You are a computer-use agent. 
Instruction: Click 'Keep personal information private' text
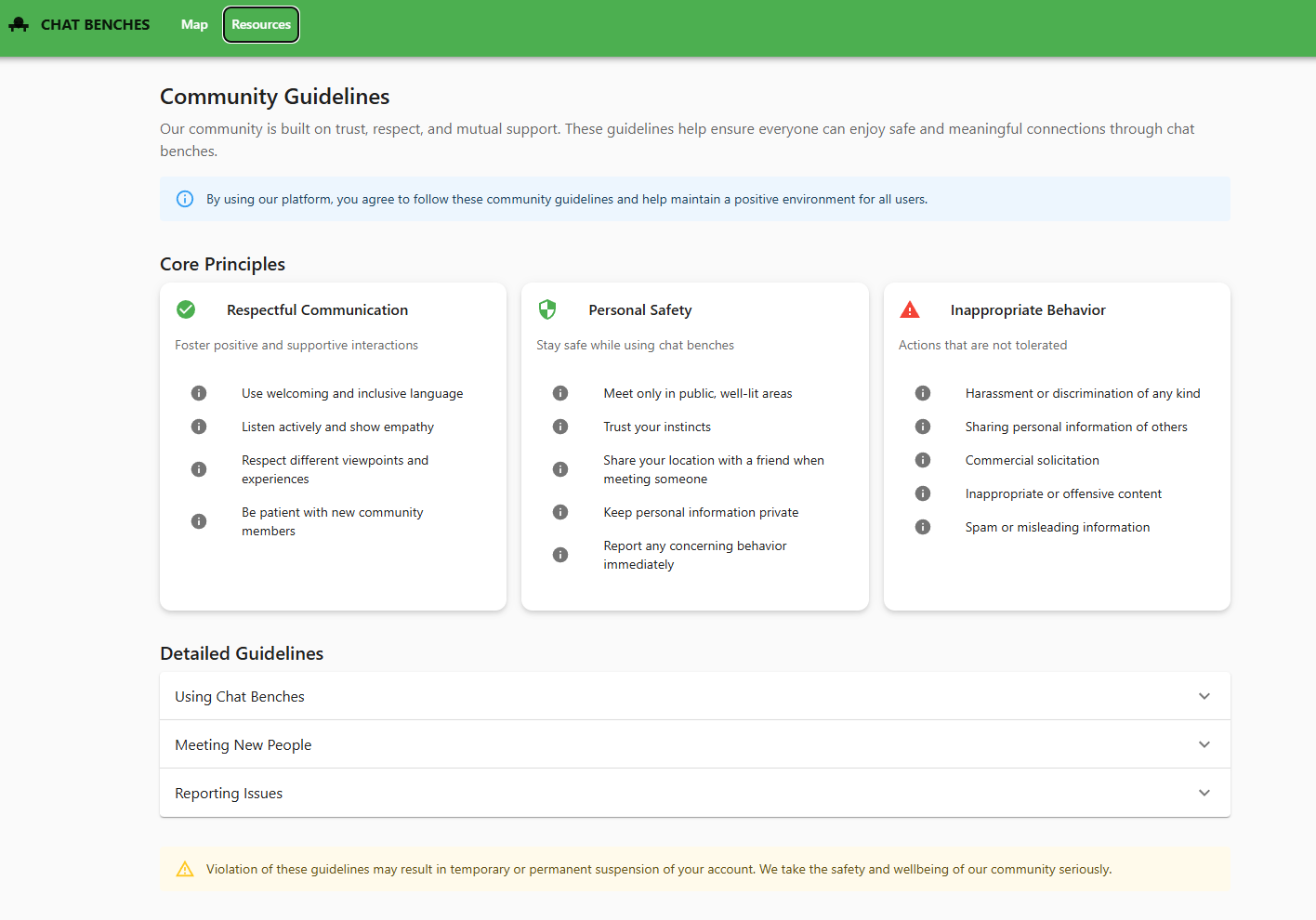[x=701, y=512]
